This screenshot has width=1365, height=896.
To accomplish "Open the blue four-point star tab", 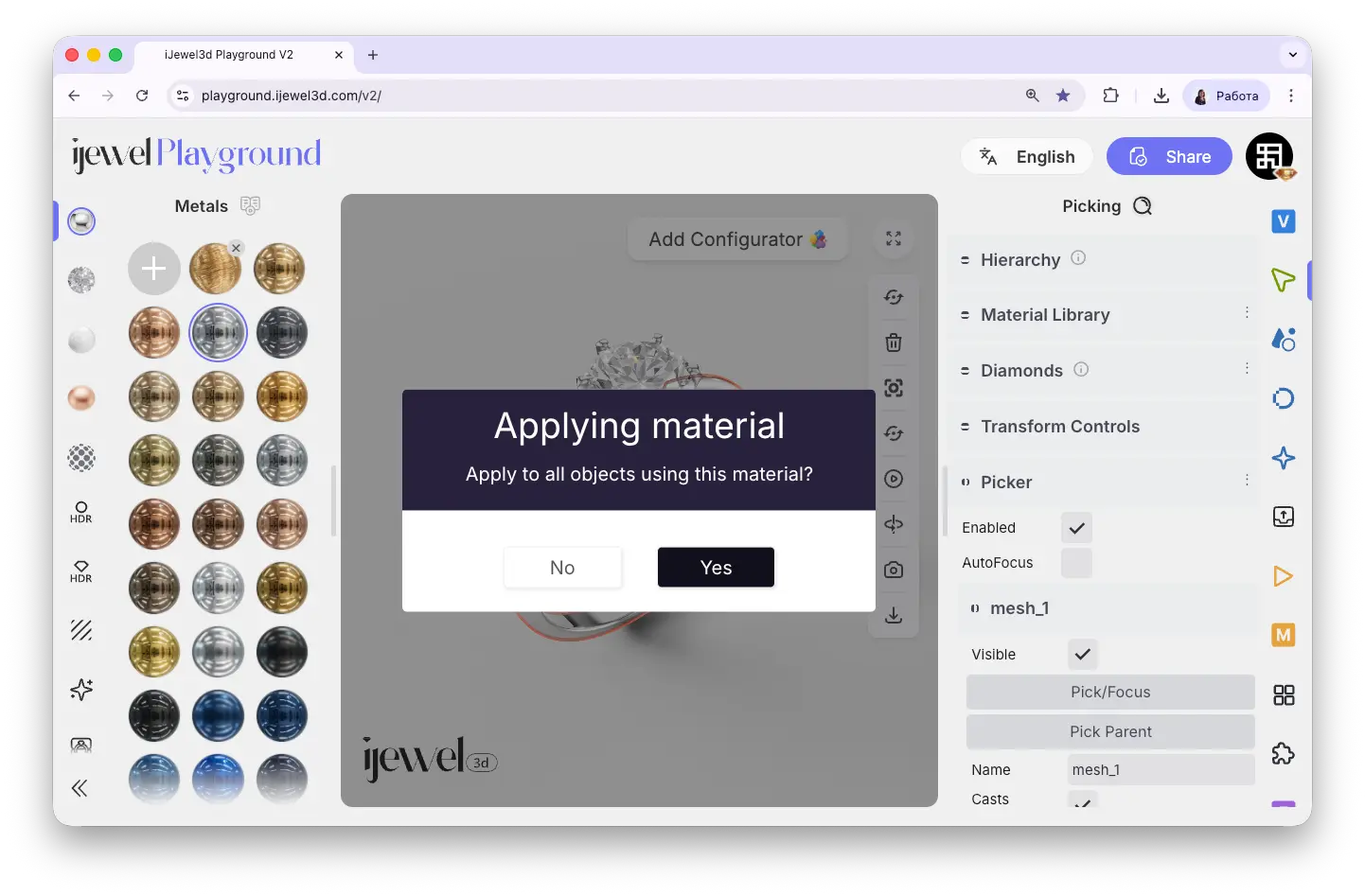I will [x=1283, y=458].
